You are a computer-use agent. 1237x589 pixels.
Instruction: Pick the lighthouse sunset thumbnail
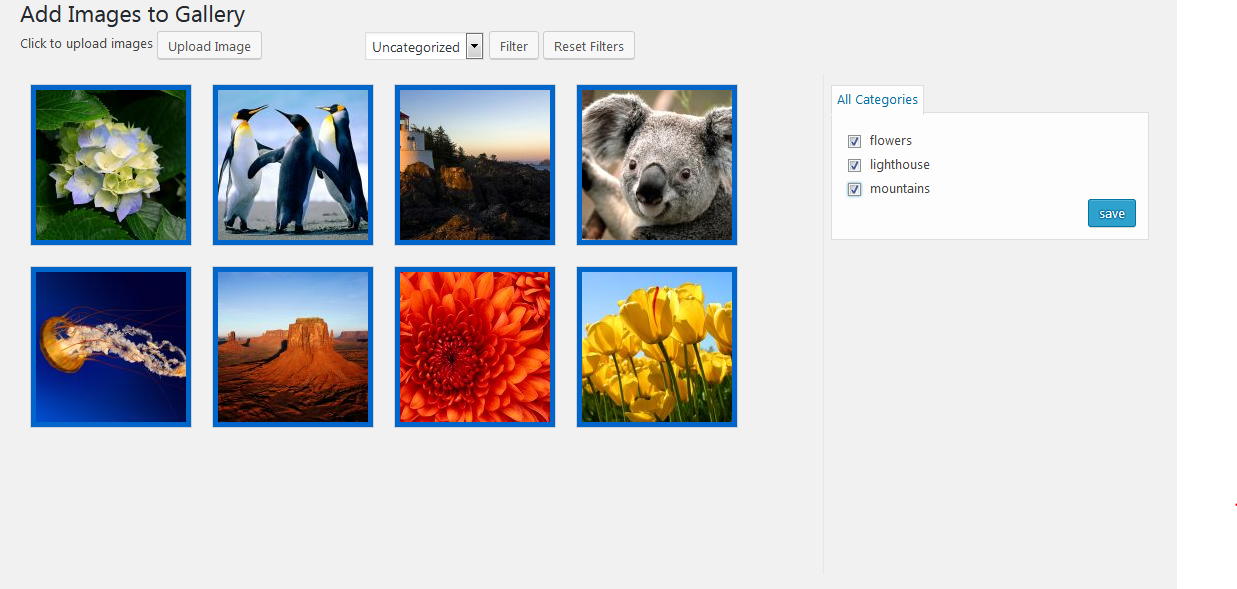click(475, 165)
